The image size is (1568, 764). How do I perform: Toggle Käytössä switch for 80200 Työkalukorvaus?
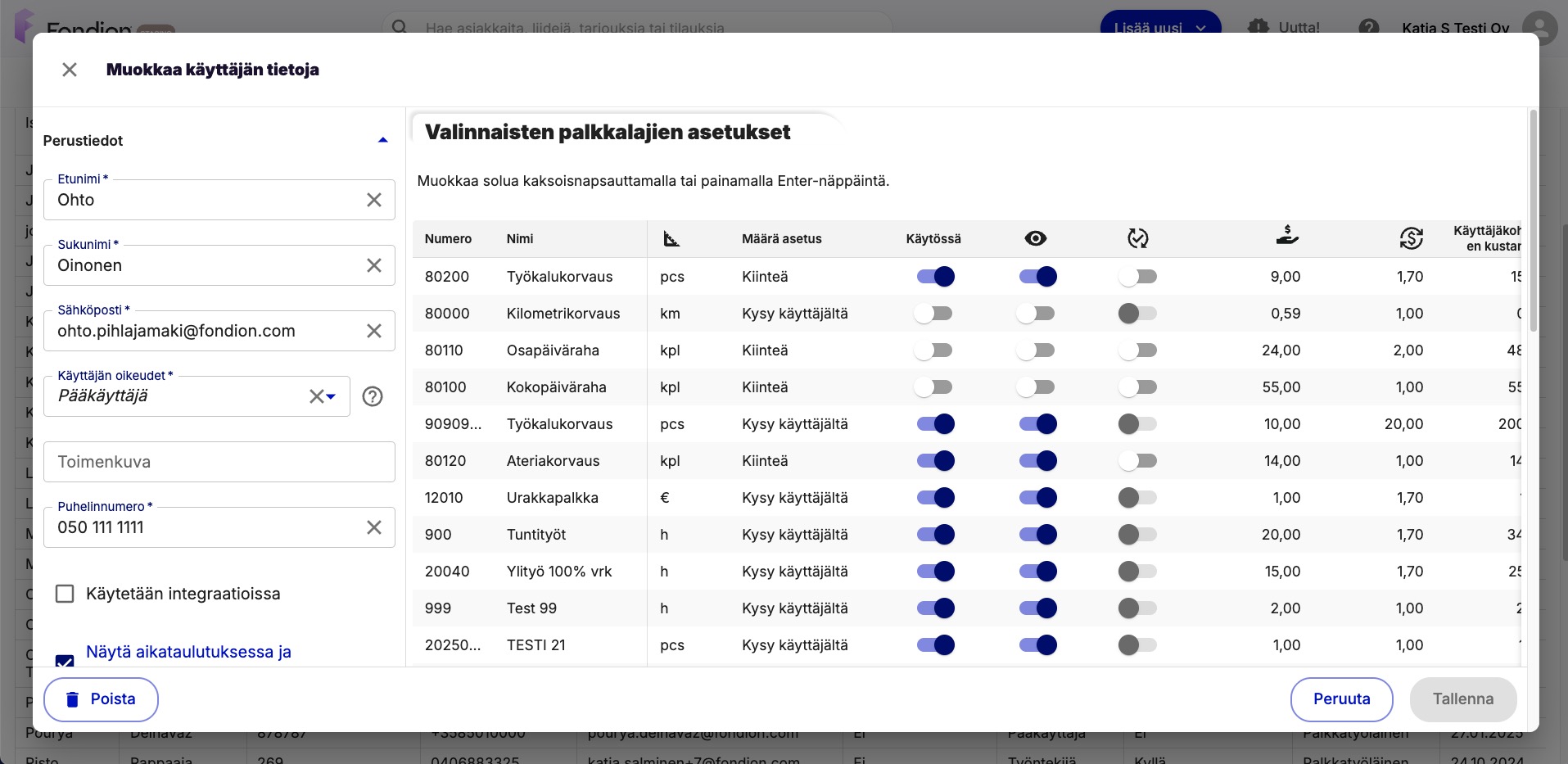click(x=935, y=277)
